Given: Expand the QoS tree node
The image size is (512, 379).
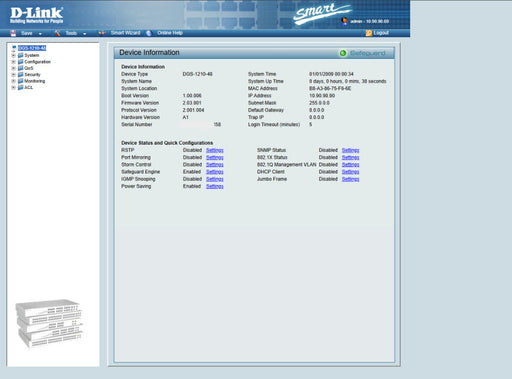Looking at the screenshot, I should pyautogui.click(x=14, y=68).
